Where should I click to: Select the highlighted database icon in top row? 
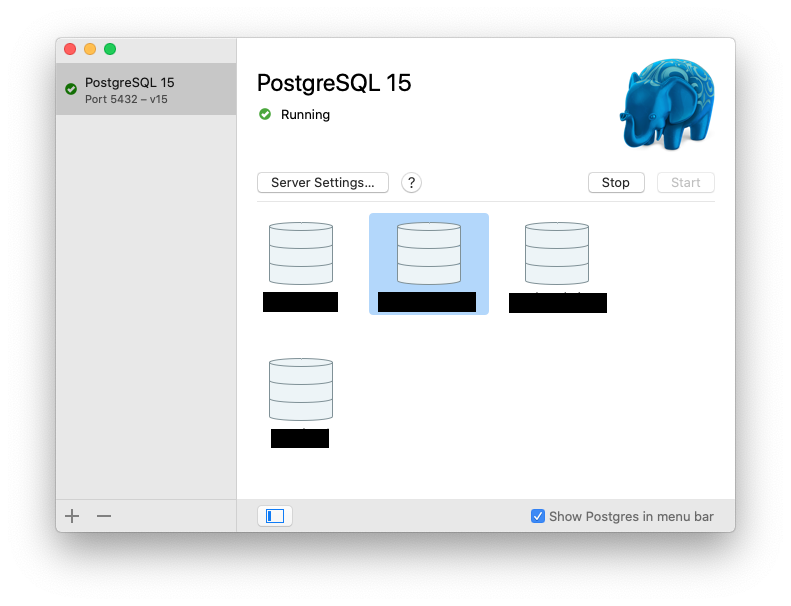(429, 253)
